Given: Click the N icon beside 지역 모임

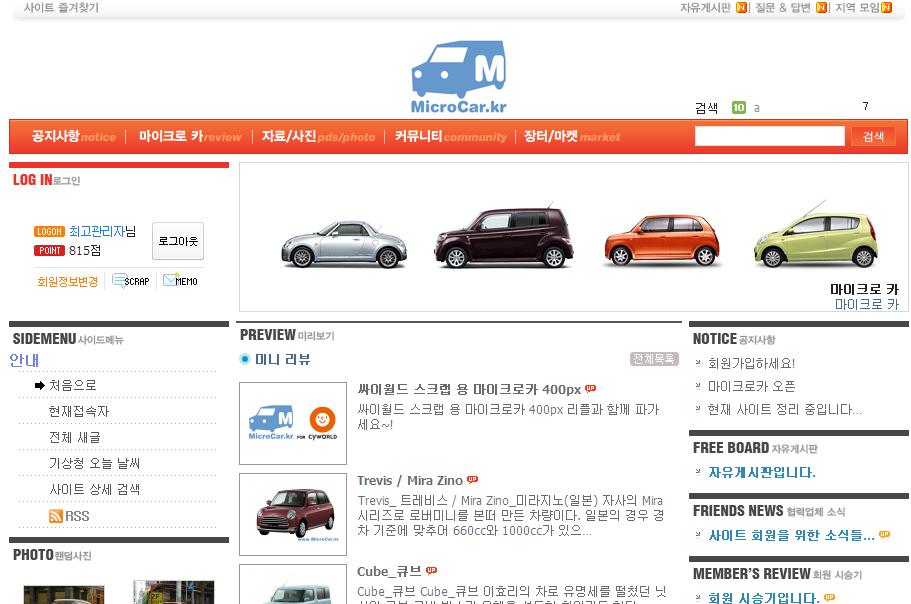Looking at the screenshot, I should point(886,8).
